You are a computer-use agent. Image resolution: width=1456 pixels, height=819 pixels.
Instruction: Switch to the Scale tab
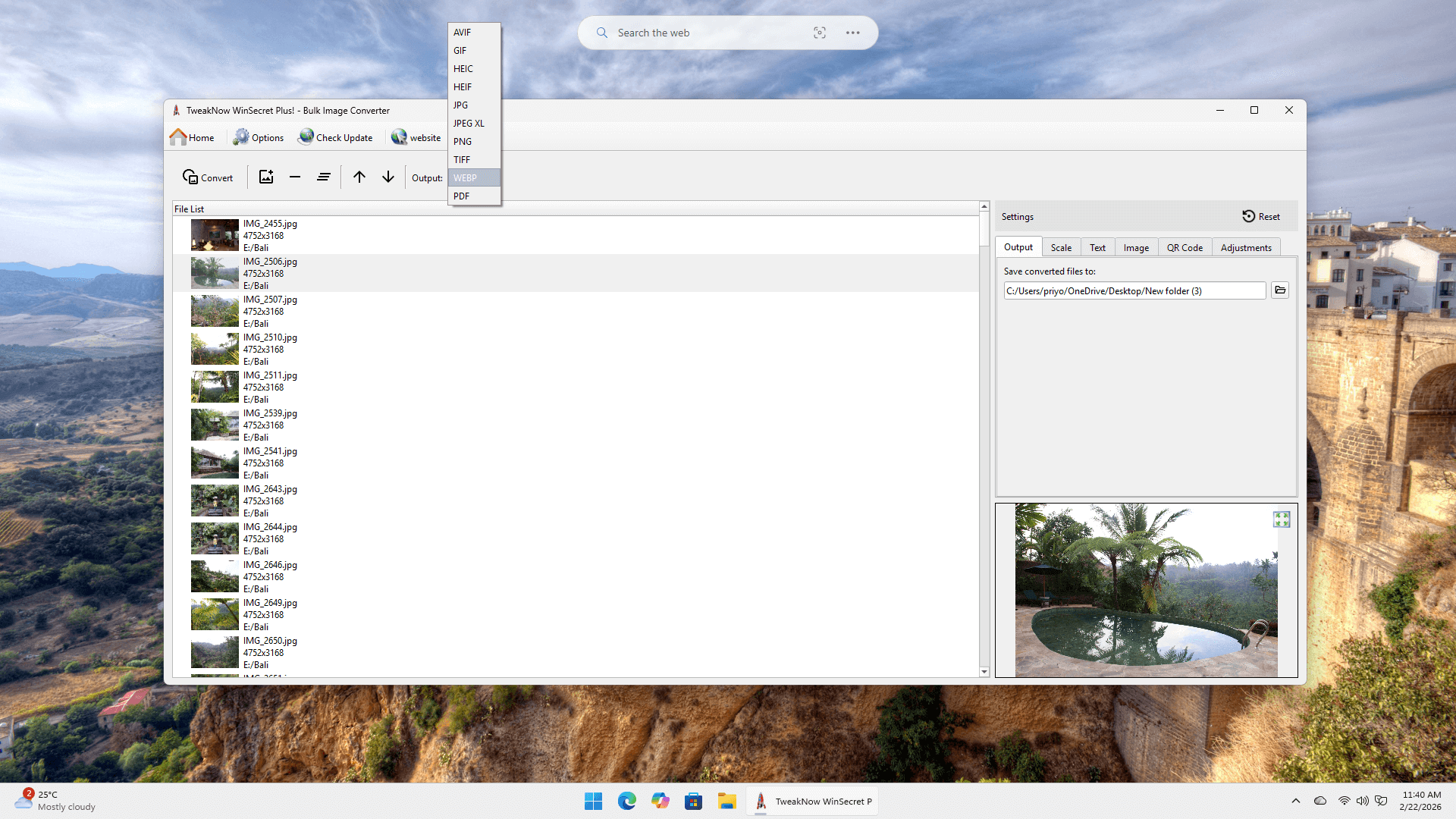pyautogui.click(x=1061, y=247)
